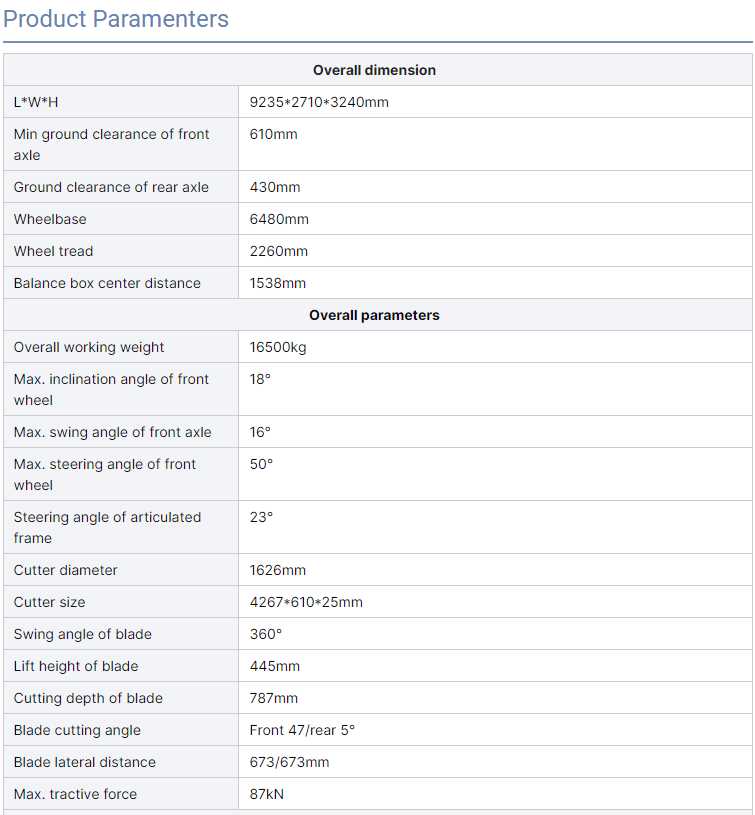Screen dimensions: 755x815
Task: Click Max. steering angle of front wheel label
Action: pos(105,474)
